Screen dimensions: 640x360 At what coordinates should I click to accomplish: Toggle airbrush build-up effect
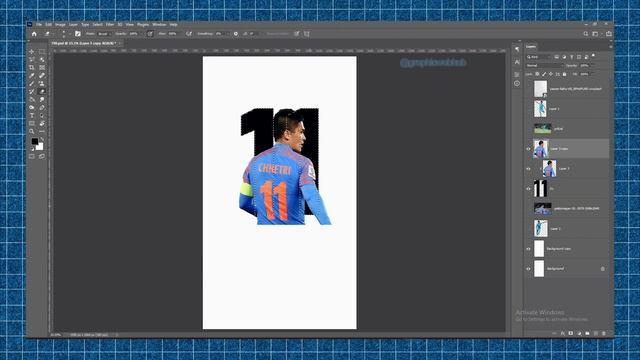pos(189,34)
